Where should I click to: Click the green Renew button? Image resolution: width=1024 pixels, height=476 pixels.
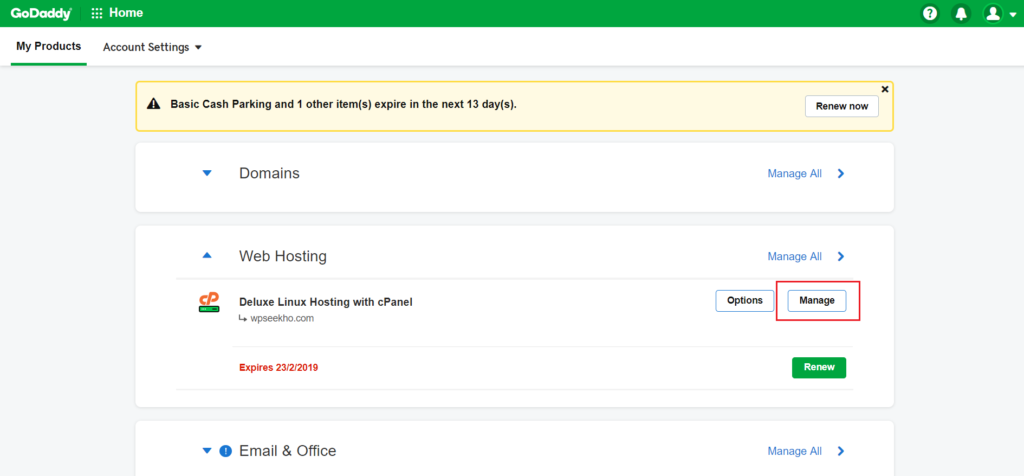point(819,367)
